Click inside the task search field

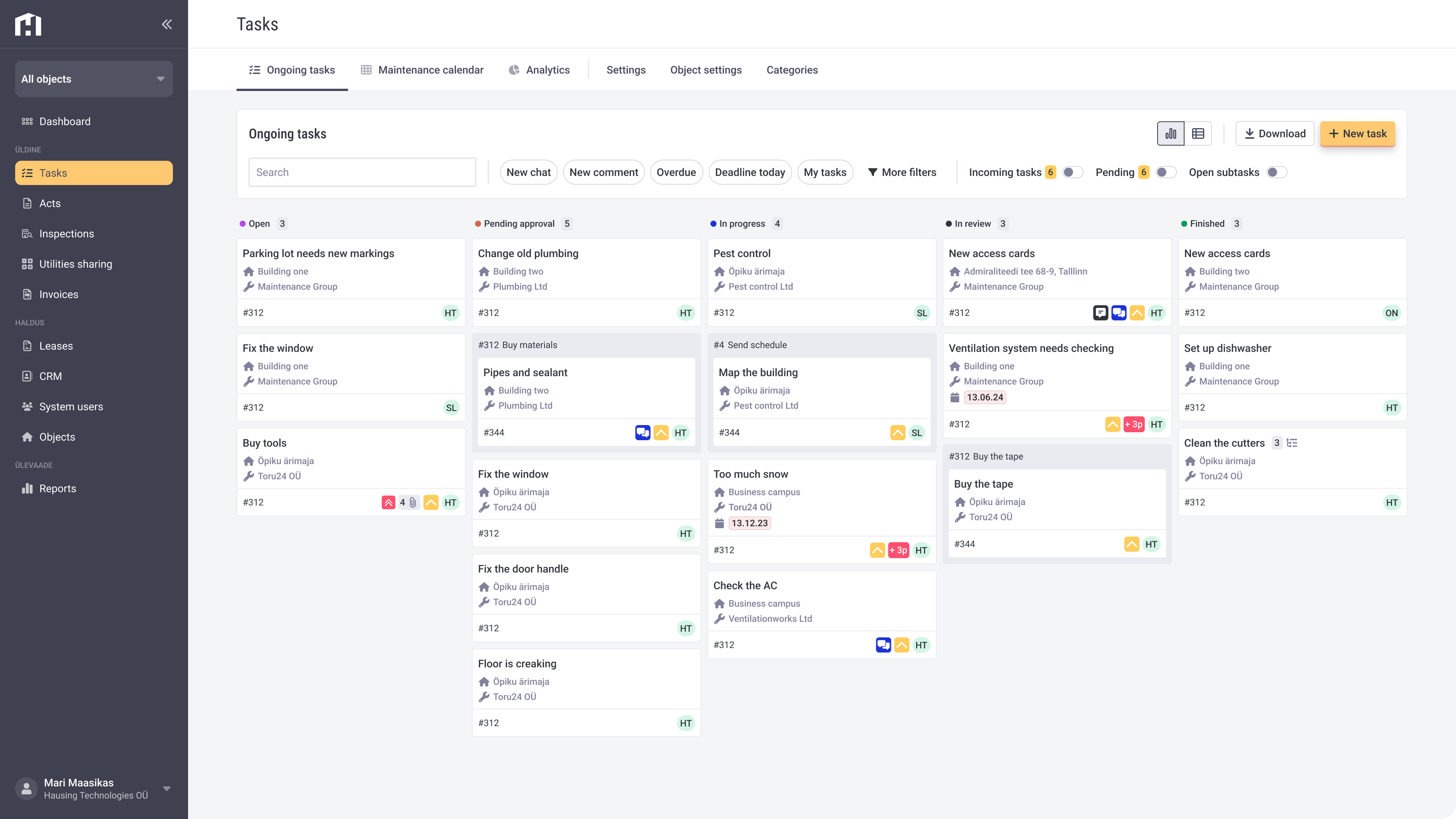362,172
